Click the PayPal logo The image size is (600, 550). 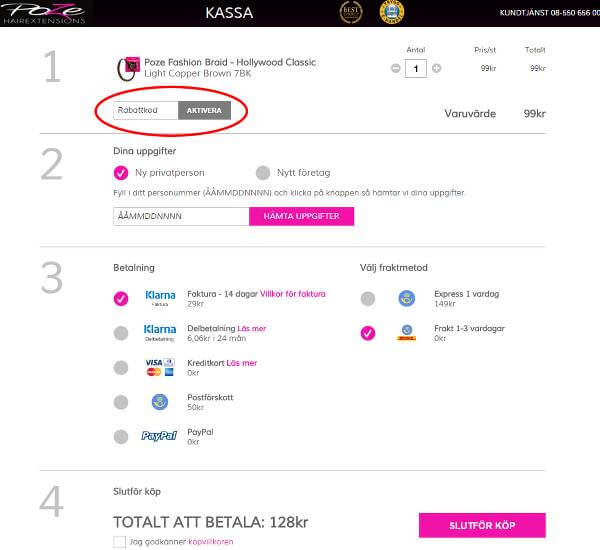coord(160,436)
